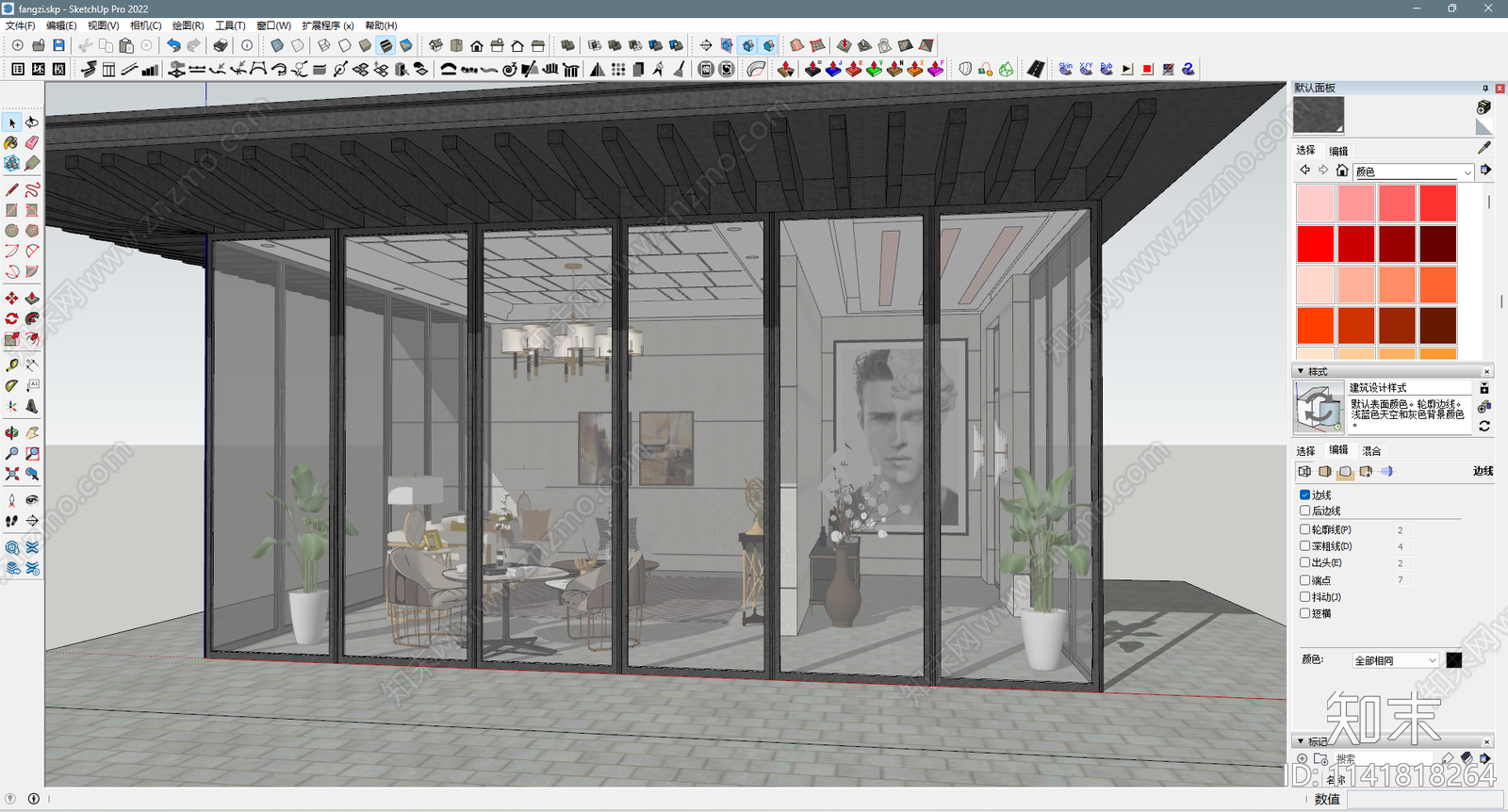The image size is (1508, 812).
Task: Click the black edge color swatch
Action: [x=1454, y=660]
